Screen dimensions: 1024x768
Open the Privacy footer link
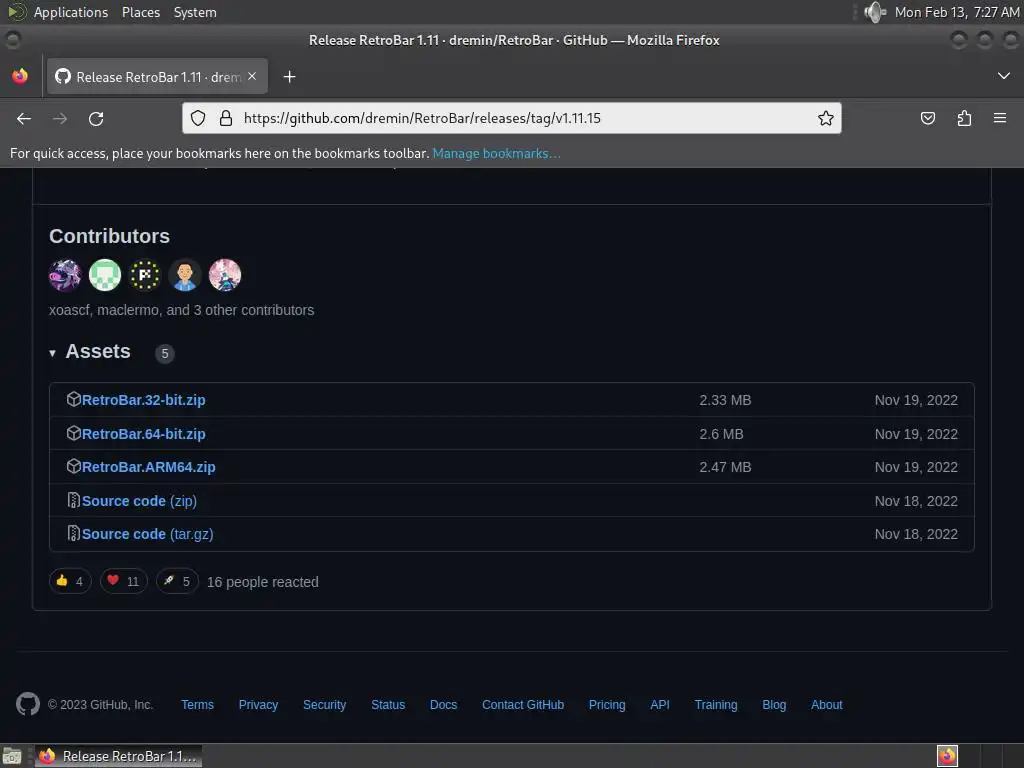coord(258,705)
